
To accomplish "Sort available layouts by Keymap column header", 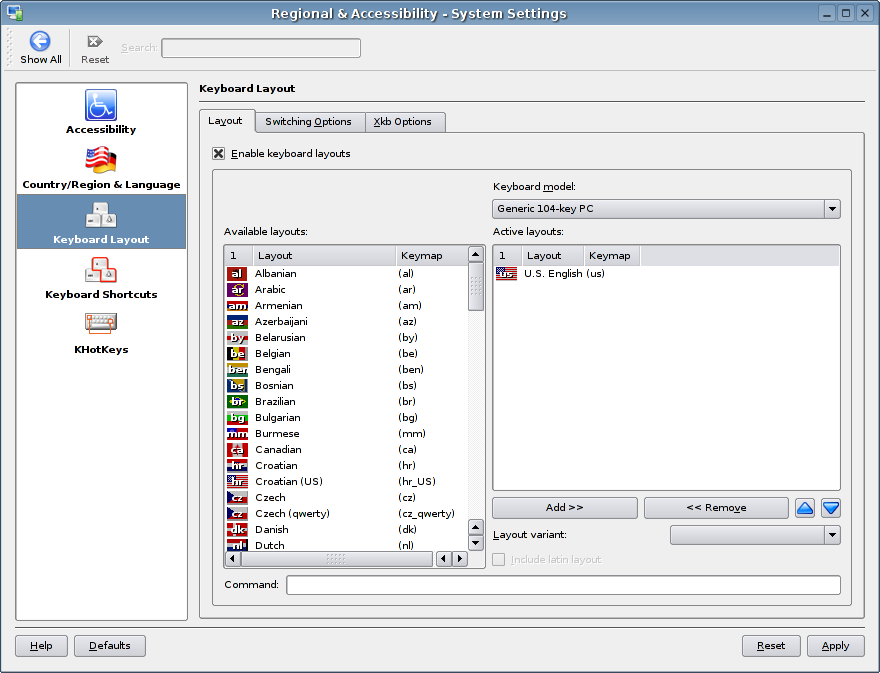I will (x=432, y=255).
